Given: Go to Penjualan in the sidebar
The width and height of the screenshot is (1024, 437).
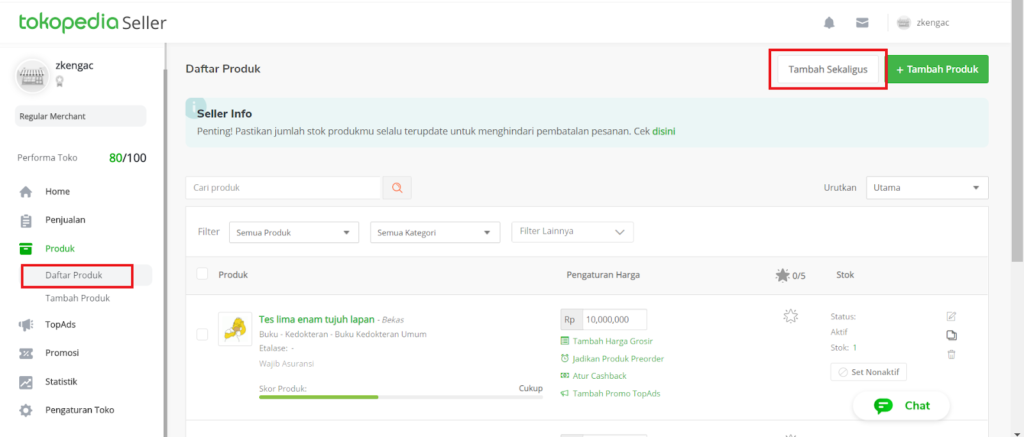Looking at the screenshot, I should 65,220.
